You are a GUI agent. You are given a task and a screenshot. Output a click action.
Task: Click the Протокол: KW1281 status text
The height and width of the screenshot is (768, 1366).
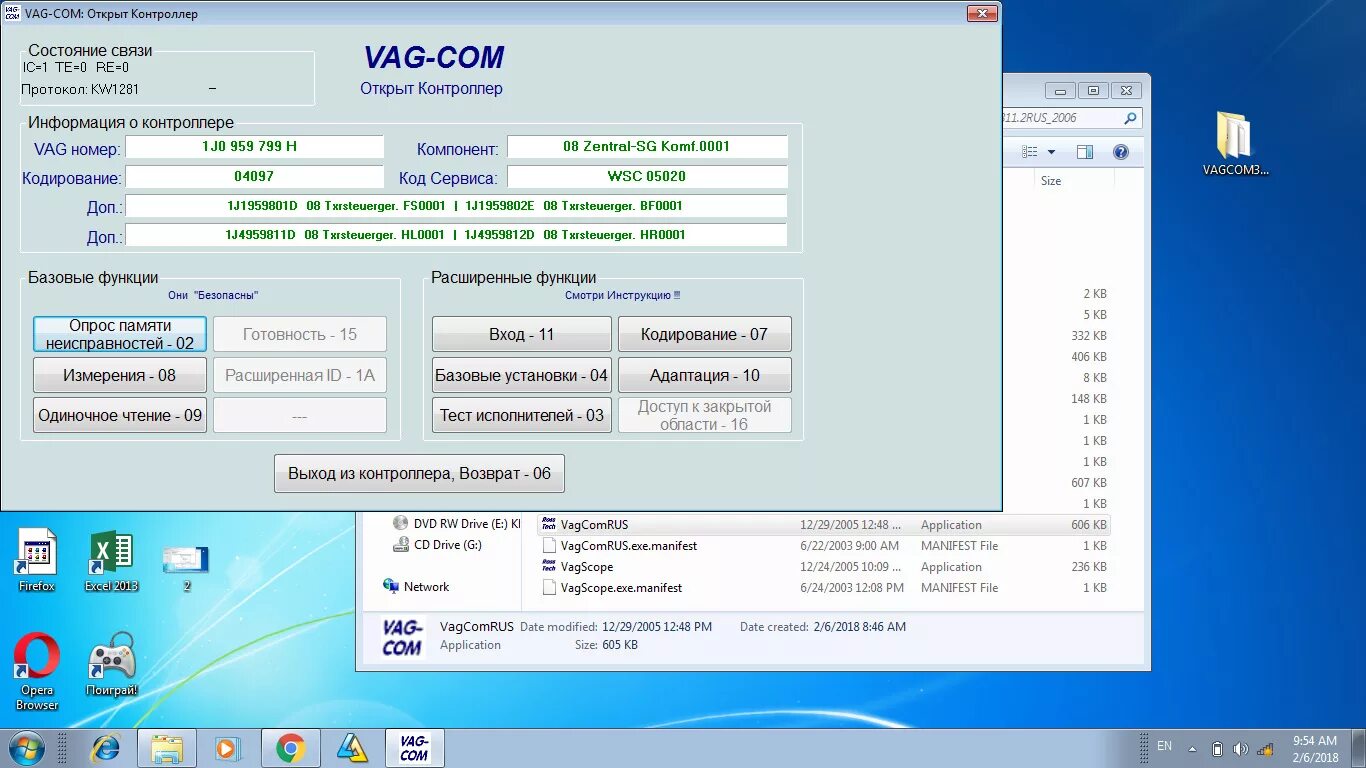click(x=80, y=89)
